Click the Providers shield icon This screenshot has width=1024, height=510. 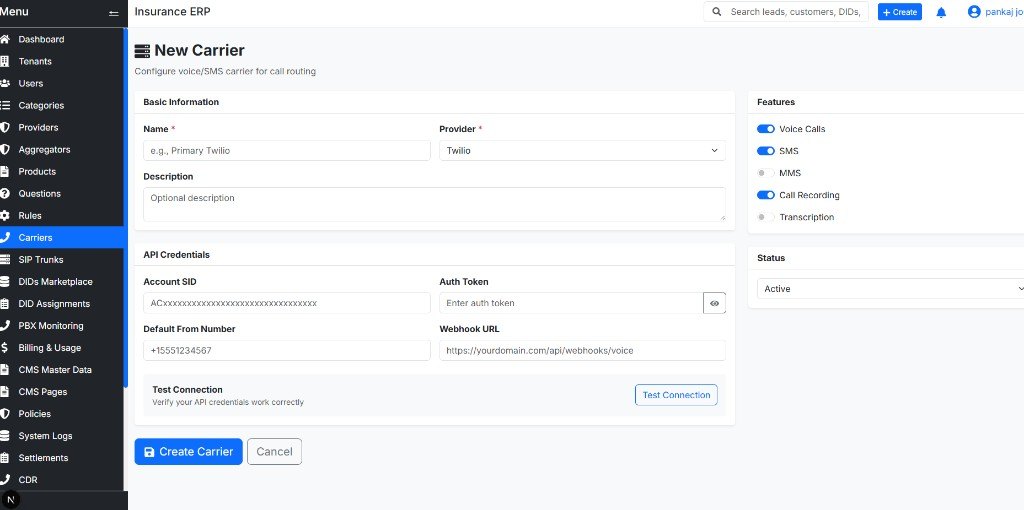[x=5, y=127]
